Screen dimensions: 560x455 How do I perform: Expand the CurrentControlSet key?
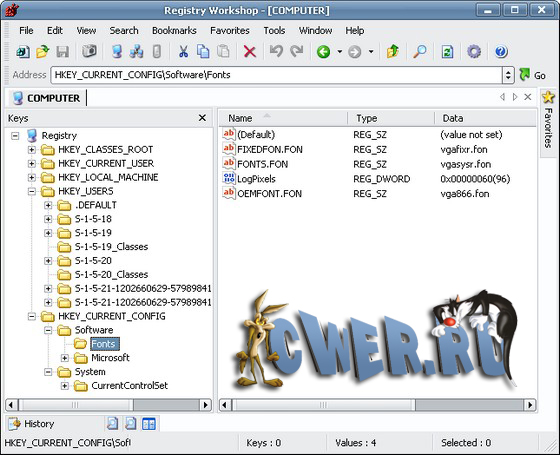[x=65, y=386]
